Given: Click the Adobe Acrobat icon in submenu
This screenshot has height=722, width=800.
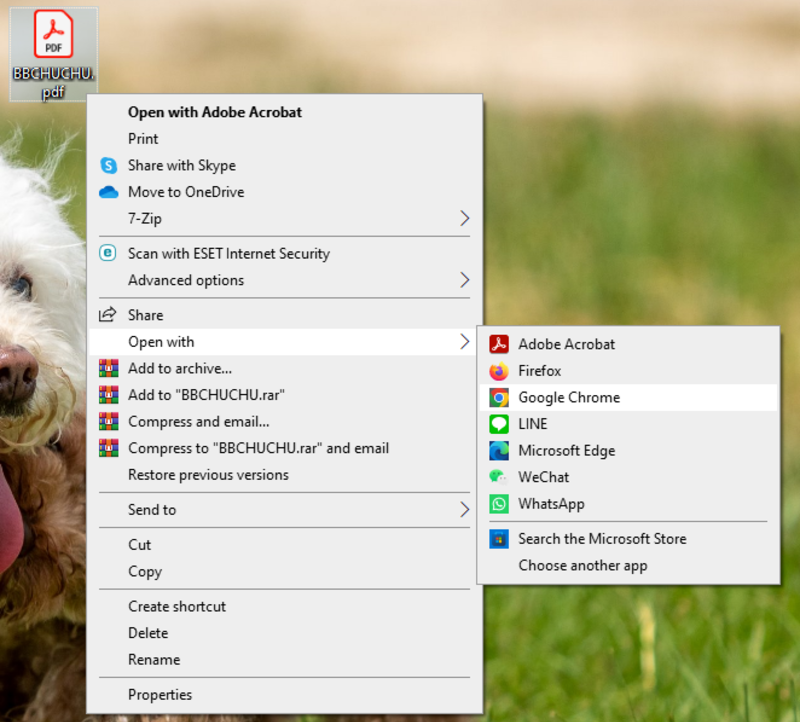Looking at the screenshot, I should 498,344.
